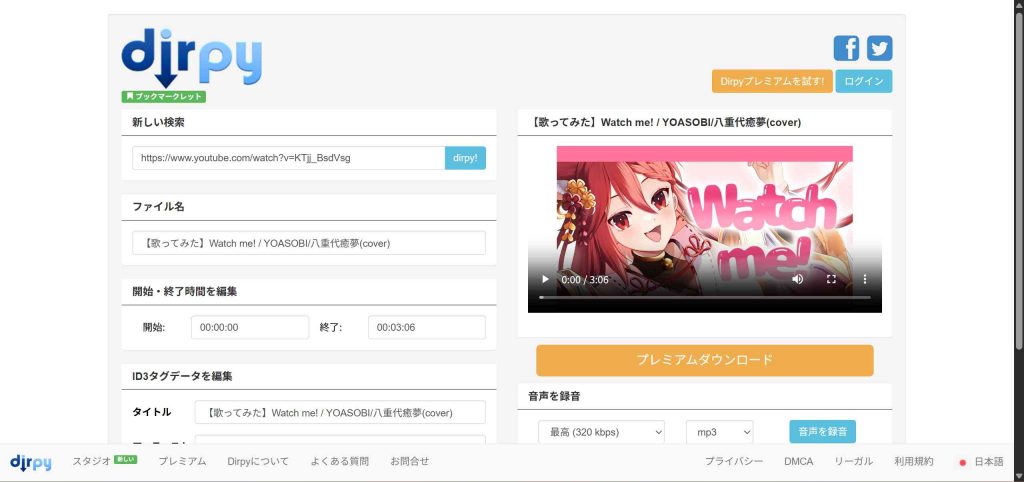Screen dimensions: 1024x482
Task: Open DMCA footer link
Action: coord(799,461)
